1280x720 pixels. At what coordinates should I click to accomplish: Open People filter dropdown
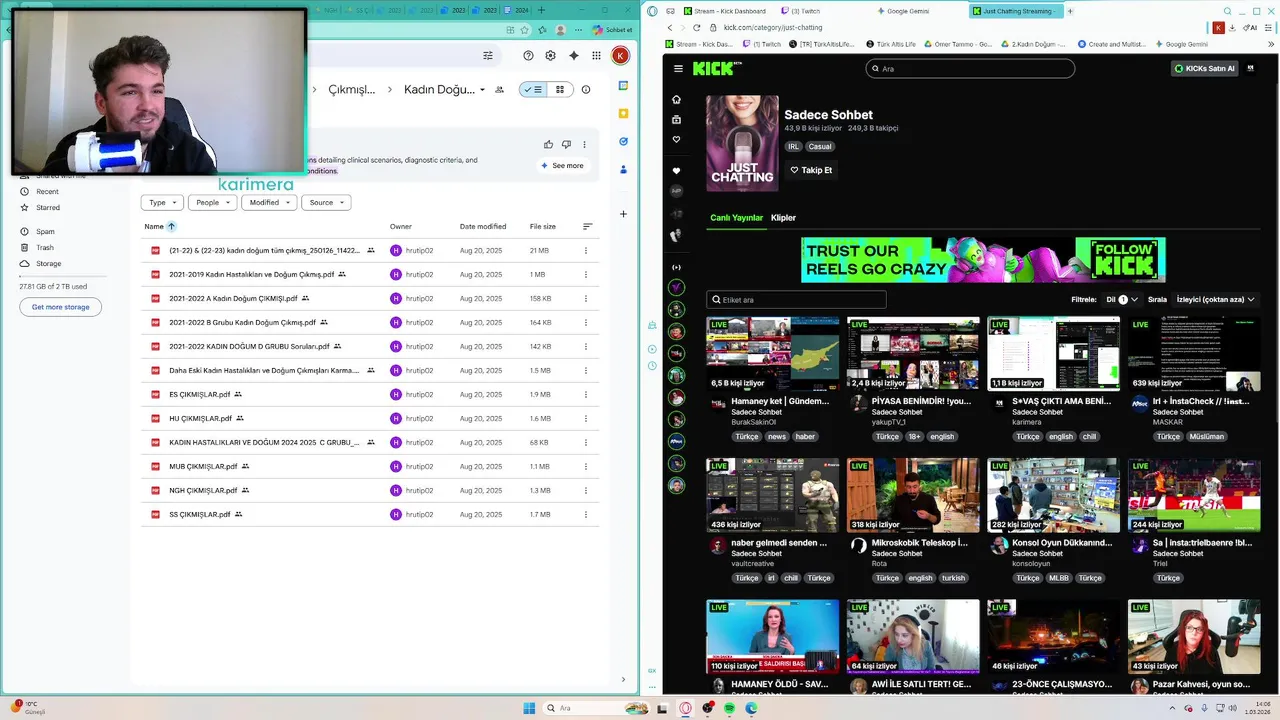coord(214,202)
